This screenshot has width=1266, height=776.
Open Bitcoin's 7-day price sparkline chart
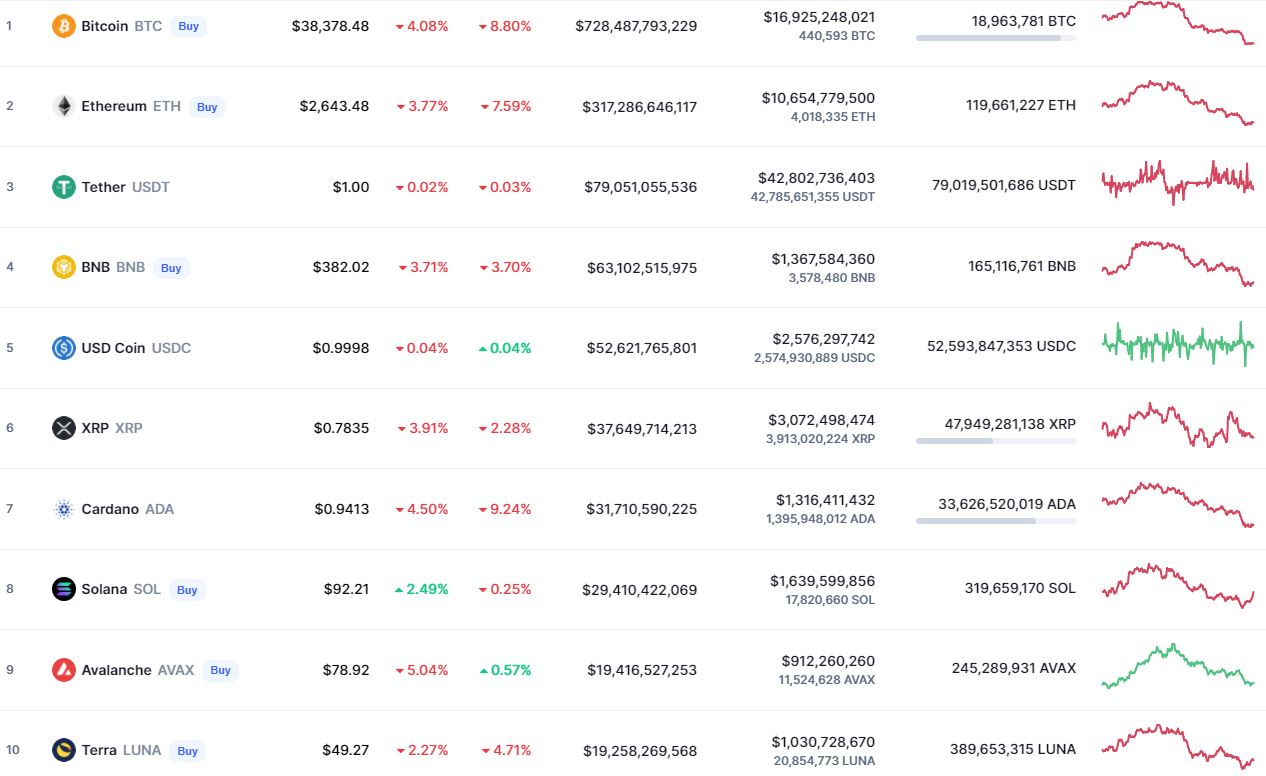pos(1177,23)
